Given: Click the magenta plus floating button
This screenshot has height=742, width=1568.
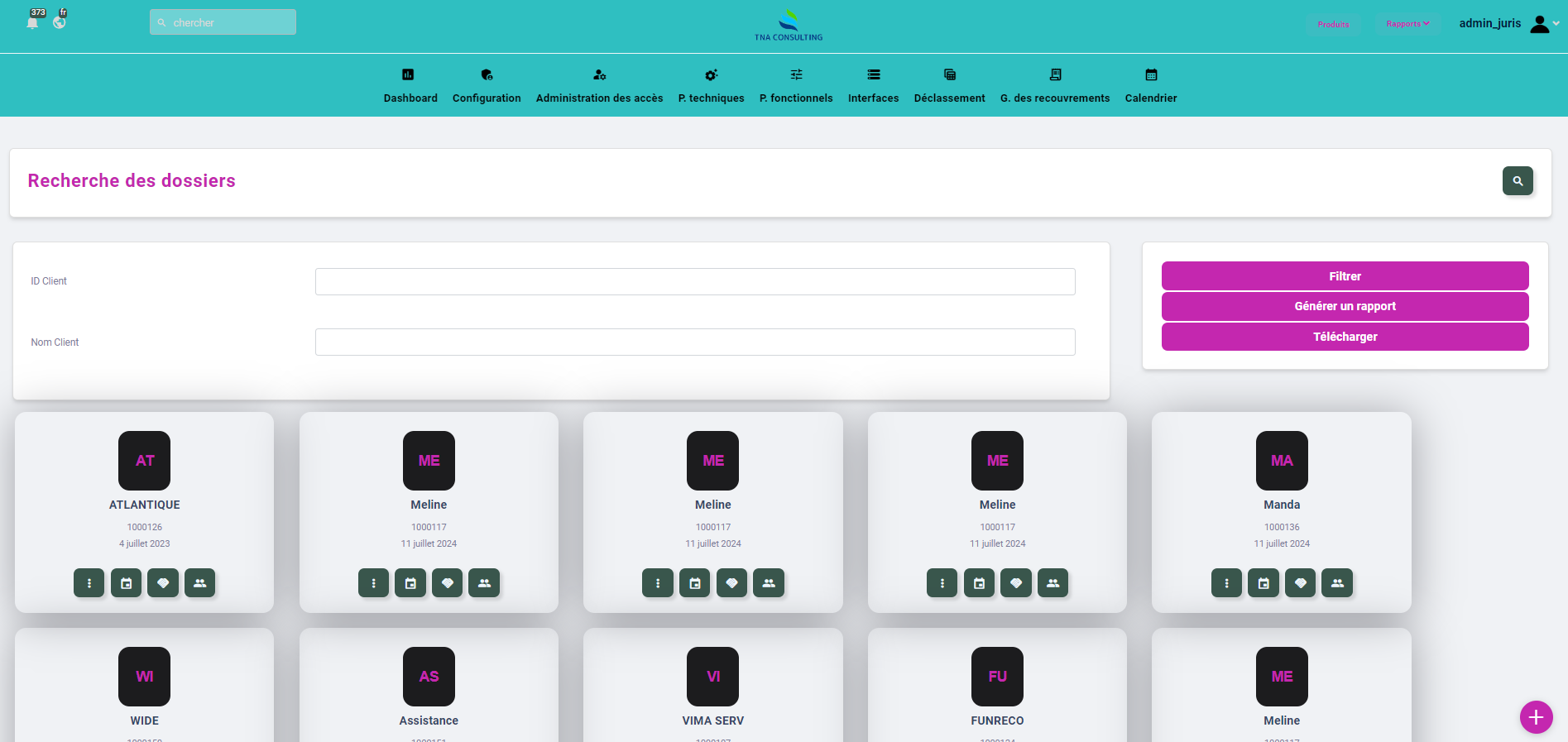Looking at the screenshot, I should click(1536, 717).
